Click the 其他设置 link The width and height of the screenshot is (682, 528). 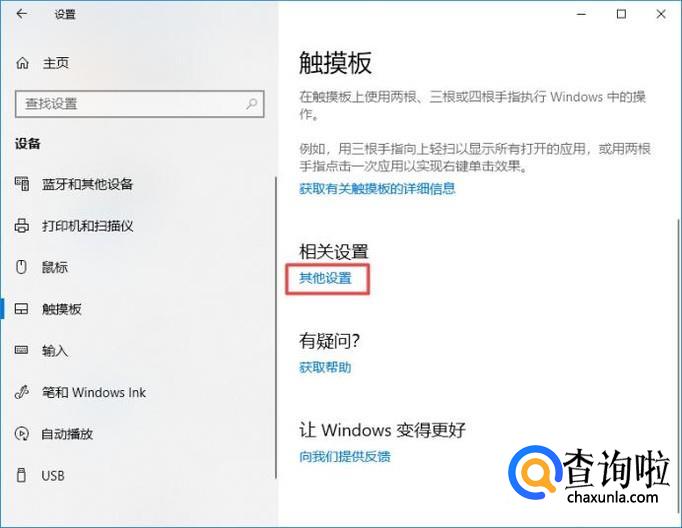click(x=325, y=278)
